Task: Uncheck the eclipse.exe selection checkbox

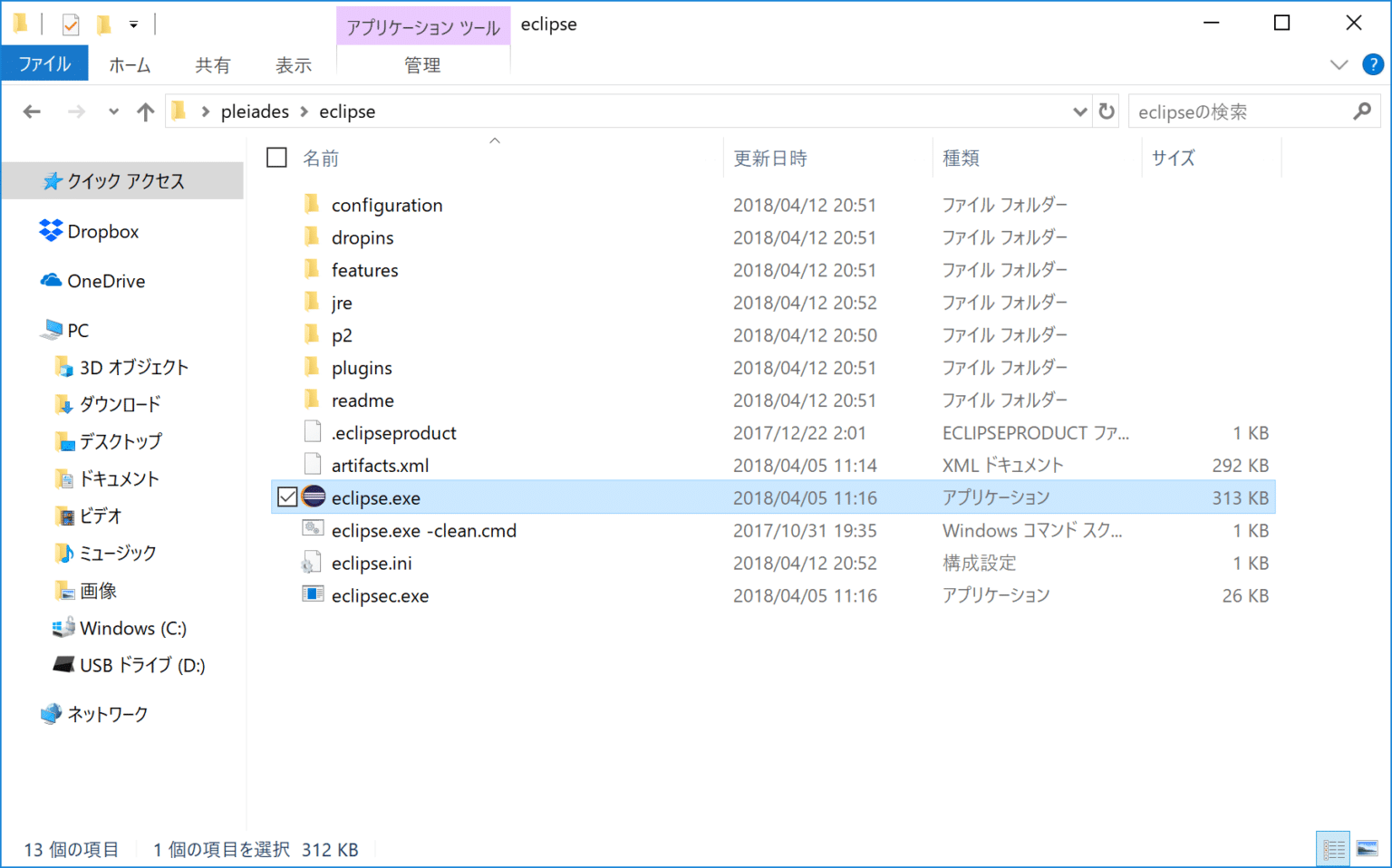Action: tap(287, 497)
